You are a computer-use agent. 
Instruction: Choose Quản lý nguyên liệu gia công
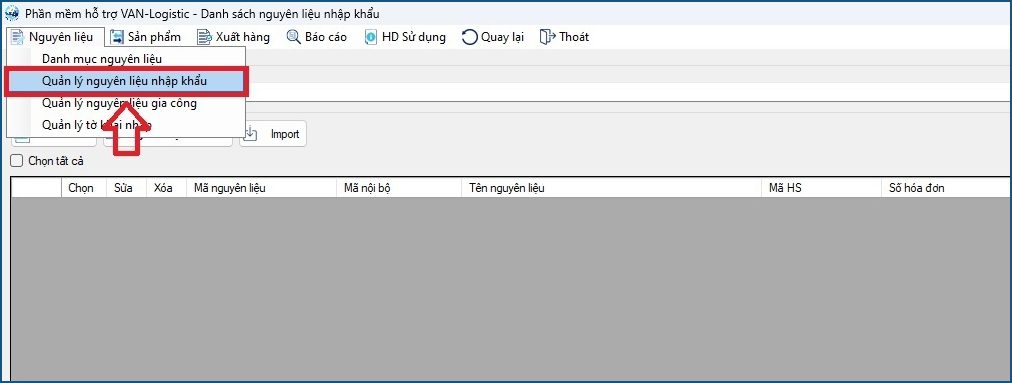[x=126, y=103]
